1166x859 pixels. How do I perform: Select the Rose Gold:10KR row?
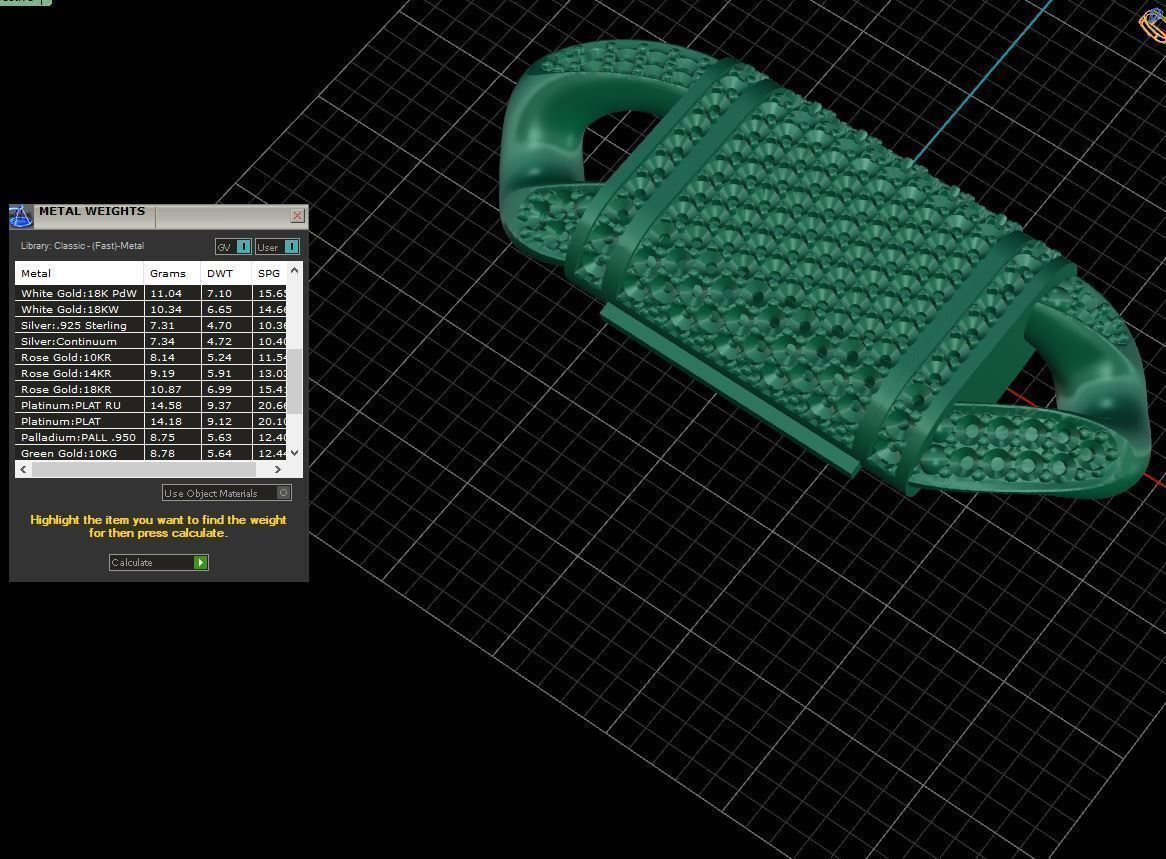coord(151,357)
